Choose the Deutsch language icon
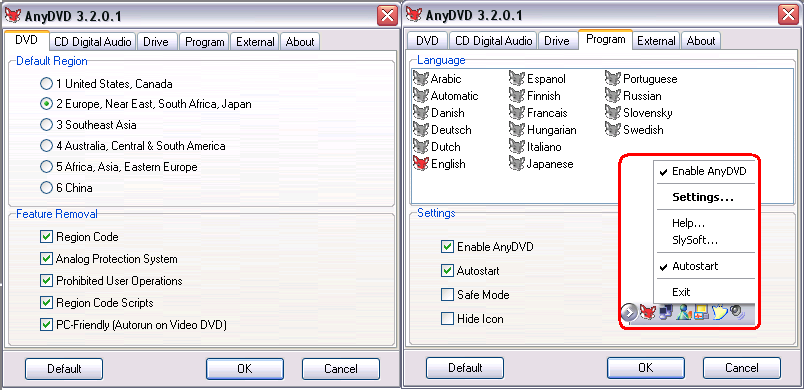 coord(420,130)
